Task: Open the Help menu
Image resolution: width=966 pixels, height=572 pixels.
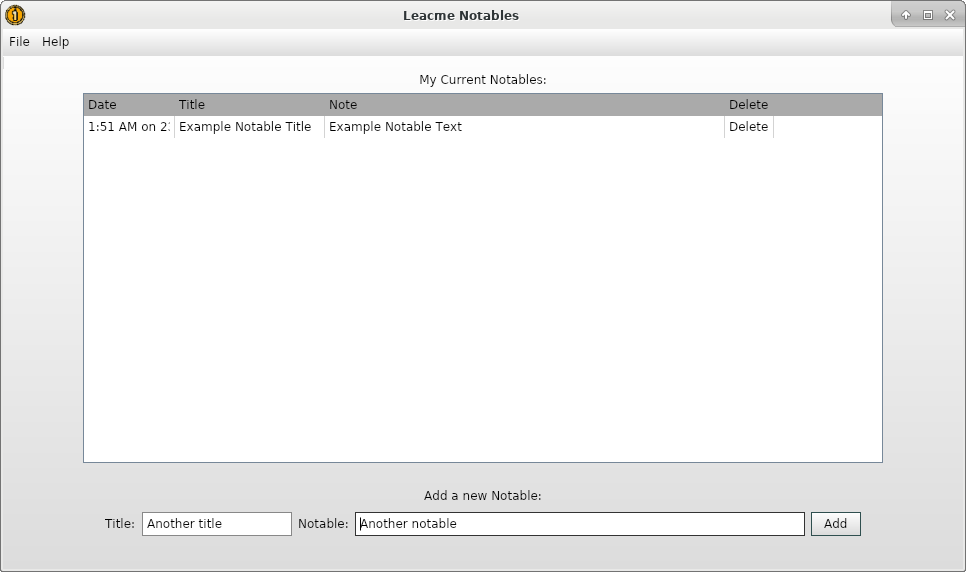Action: pos(55,42)
